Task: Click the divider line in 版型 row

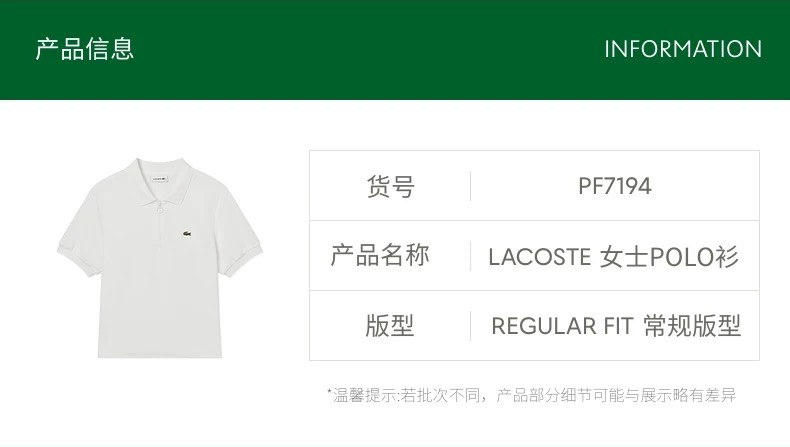Action: point(471,326)
